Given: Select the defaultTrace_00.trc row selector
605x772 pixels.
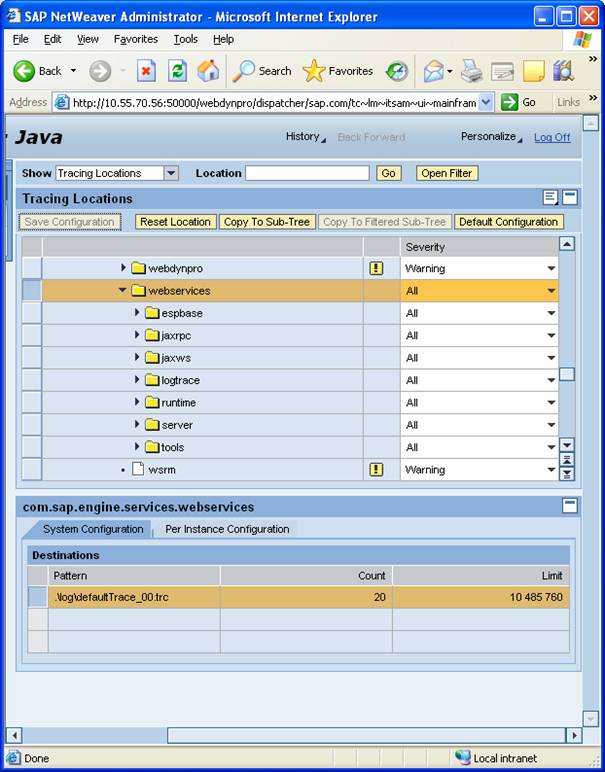Looking at the screenshot, I should [x=37, y=597].
